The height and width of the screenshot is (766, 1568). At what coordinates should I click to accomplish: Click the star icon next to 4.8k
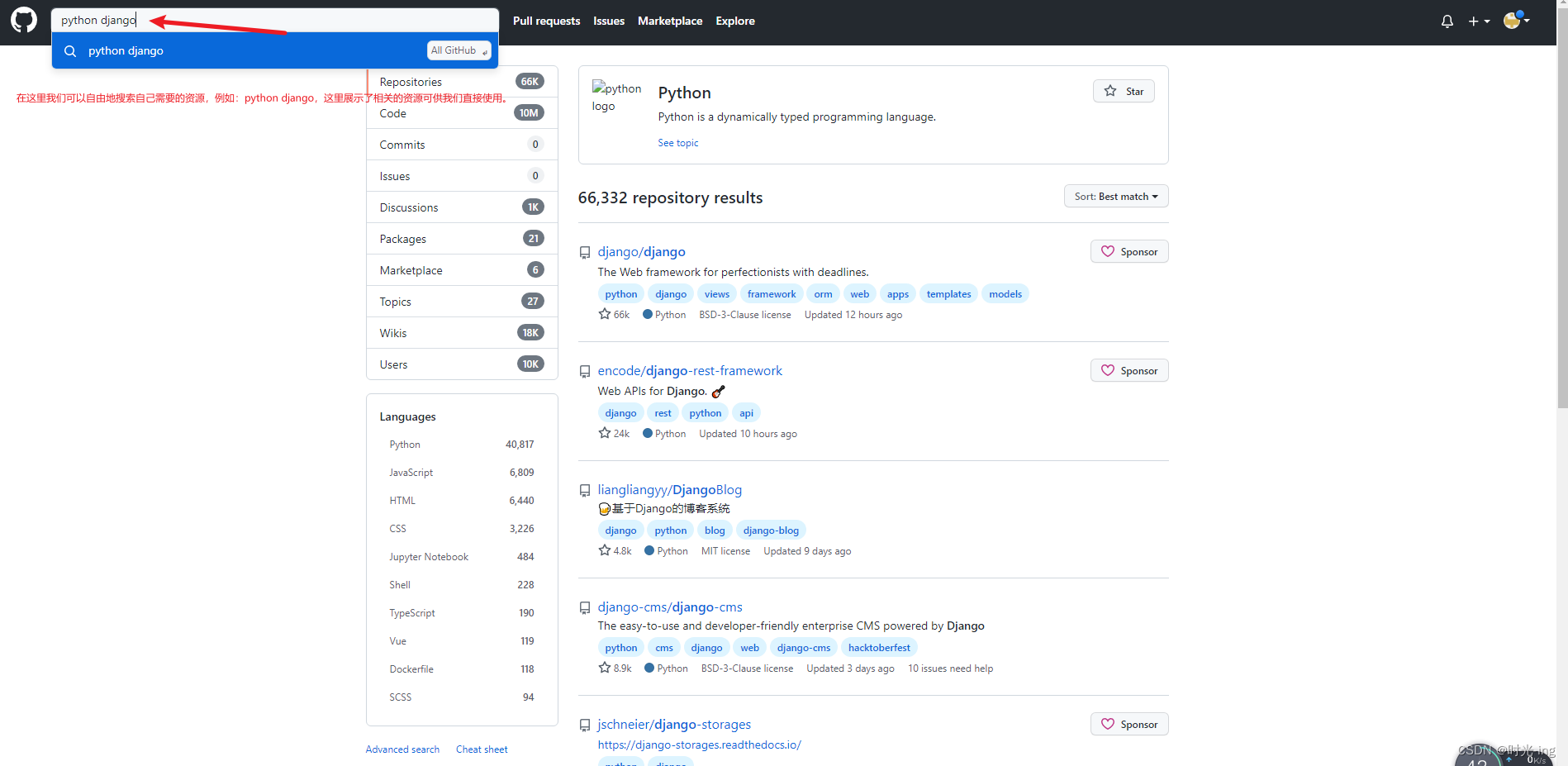pos(605,550)
